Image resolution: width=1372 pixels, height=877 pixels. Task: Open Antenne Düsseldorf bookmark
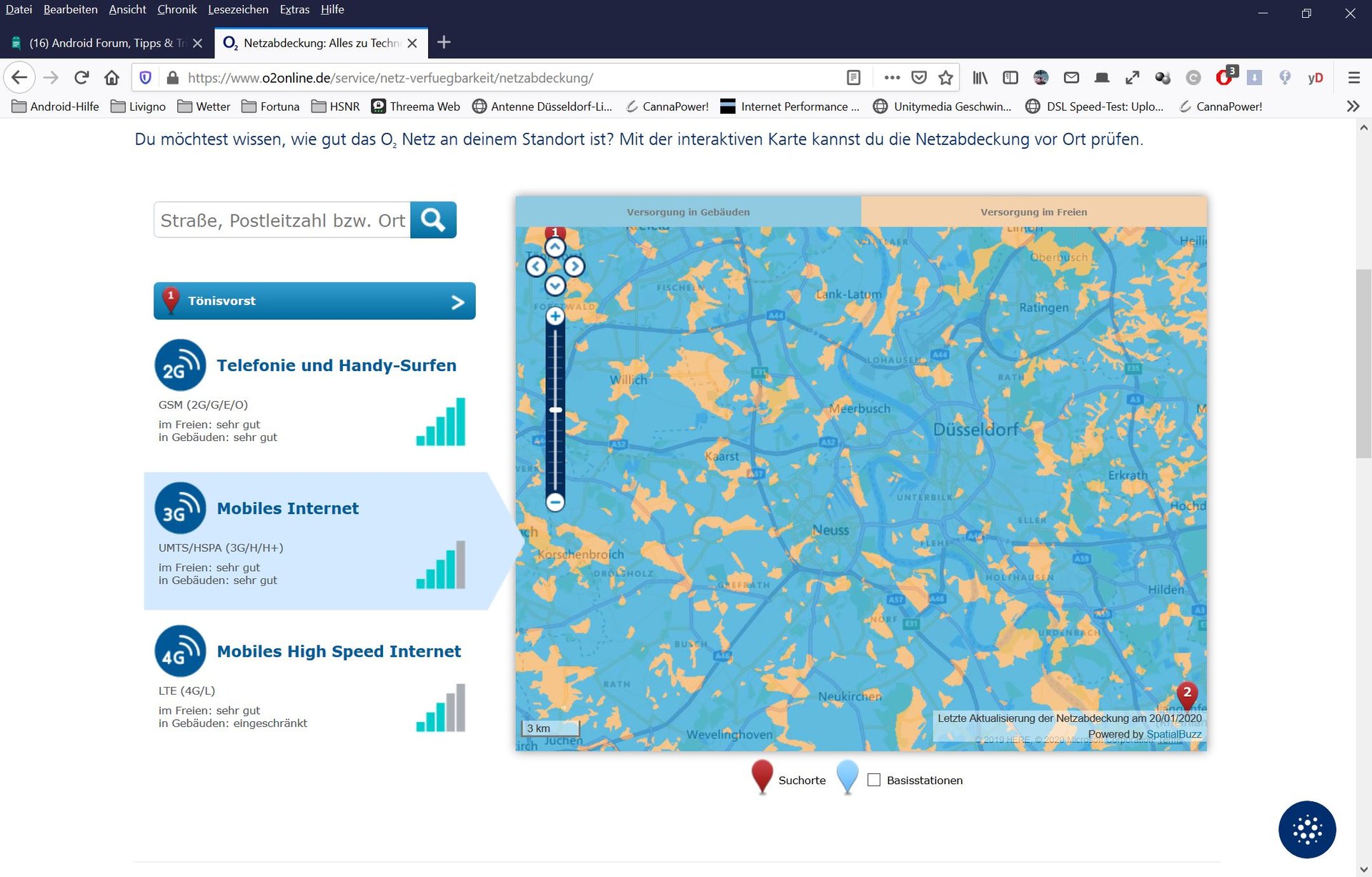point(542,106)
